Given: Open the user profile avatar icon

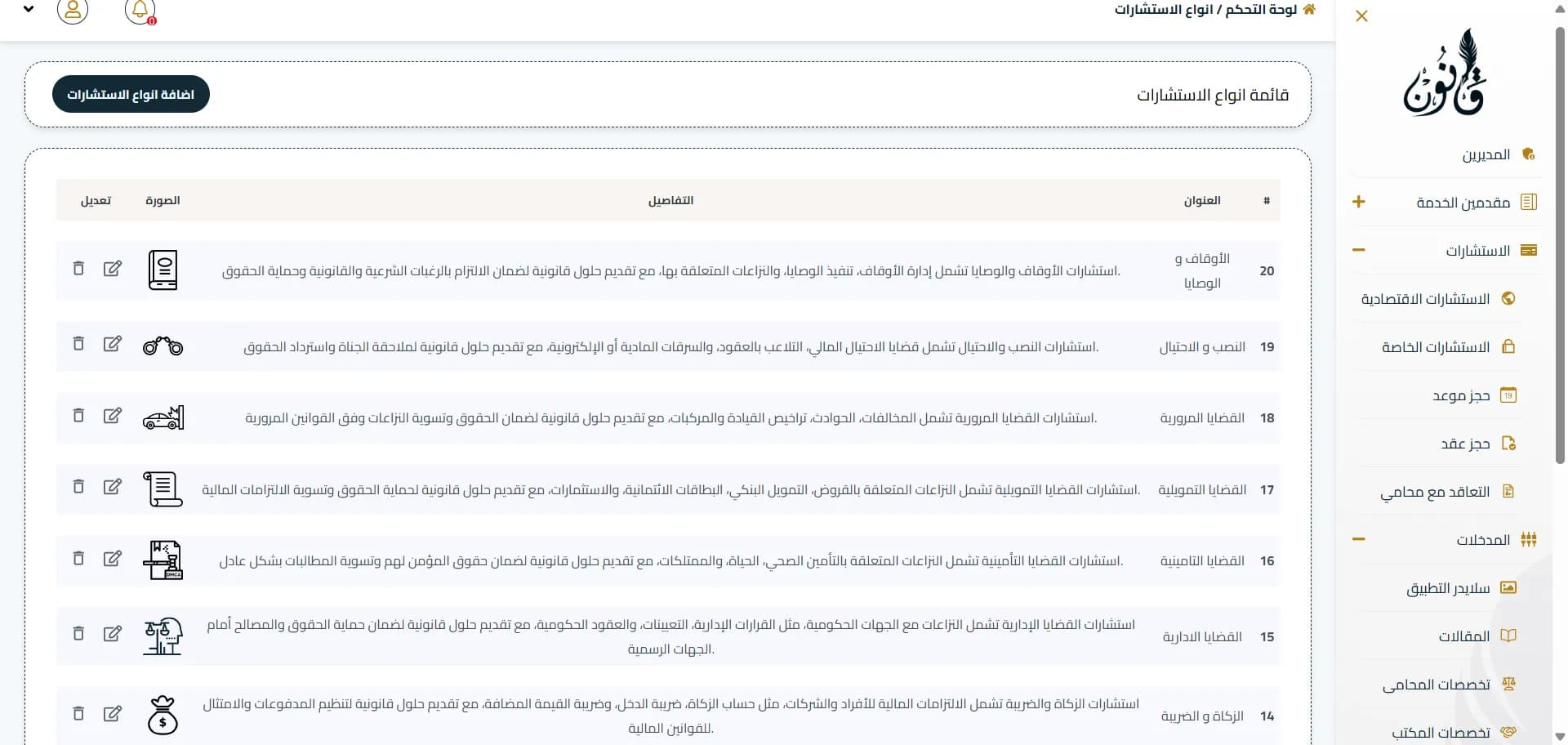Looking at the screenshot, I should (x=73, y=11).
